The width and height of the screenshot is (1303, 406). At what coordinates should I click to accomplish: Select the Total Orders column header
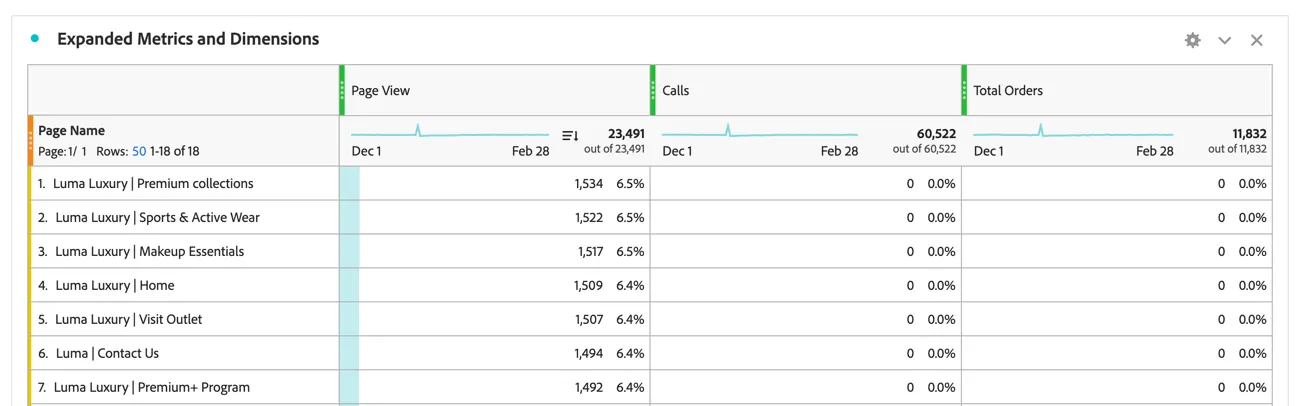[x=1117, y=90]
